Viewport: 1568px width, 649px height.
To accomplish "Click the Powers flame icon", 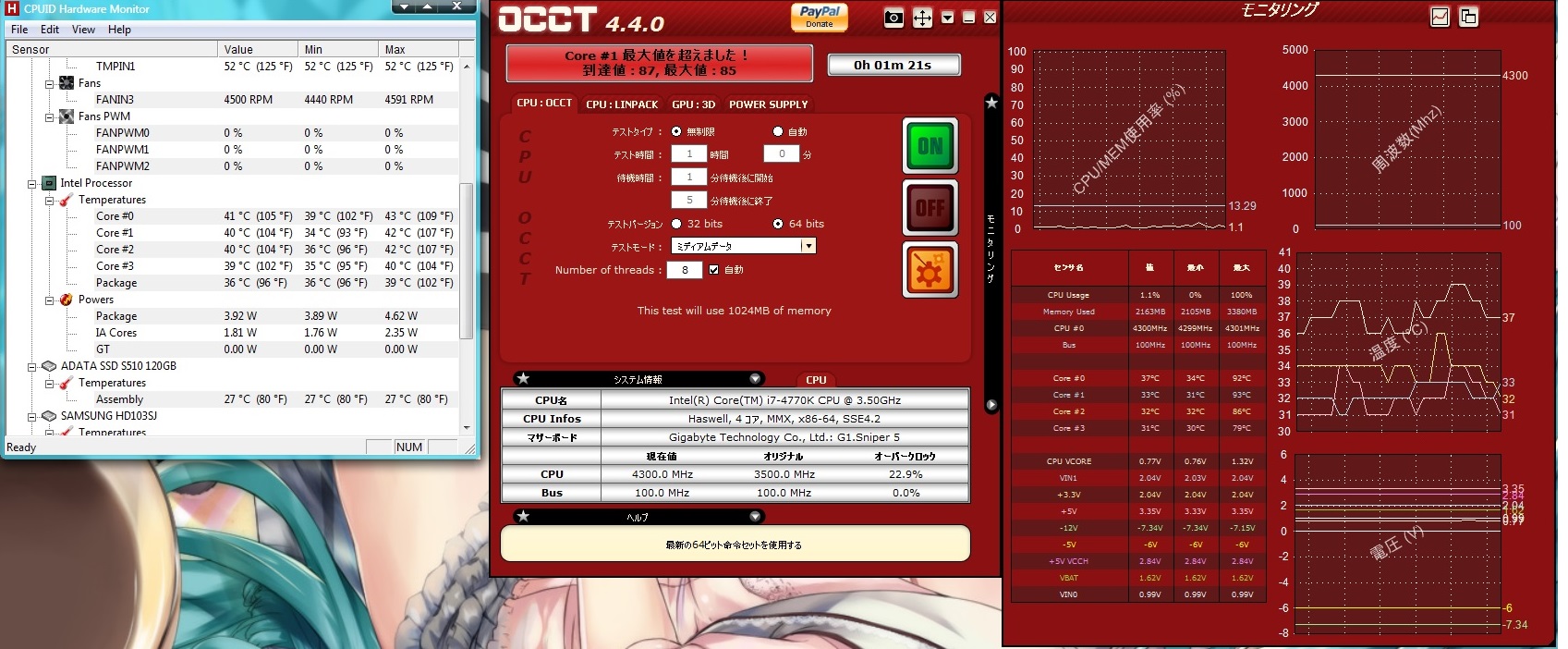I will [x=67, y=300].
